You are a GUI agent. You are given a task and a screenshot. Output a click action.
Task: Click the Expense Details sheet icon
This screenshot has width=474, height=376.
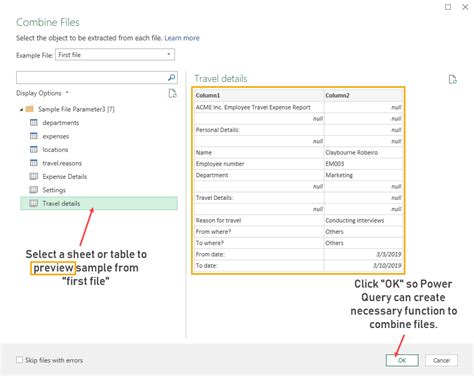coord(34,176)
